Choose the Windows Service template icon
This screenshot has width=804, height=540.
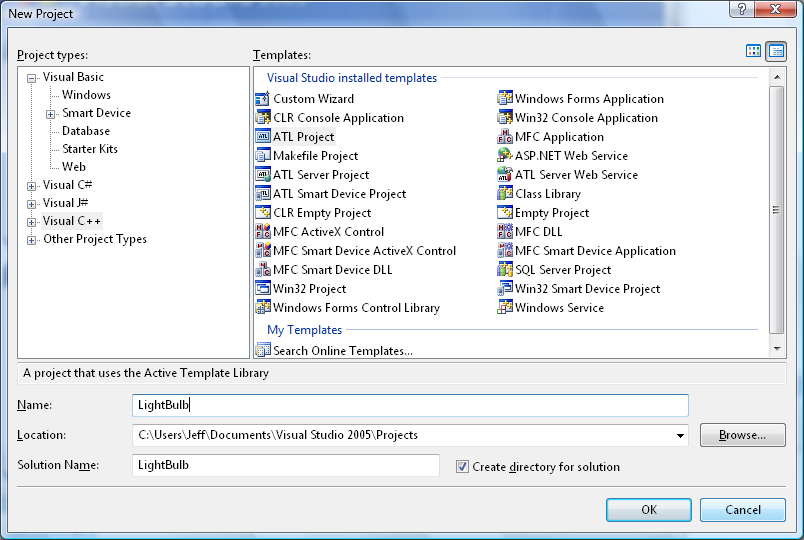505,307
